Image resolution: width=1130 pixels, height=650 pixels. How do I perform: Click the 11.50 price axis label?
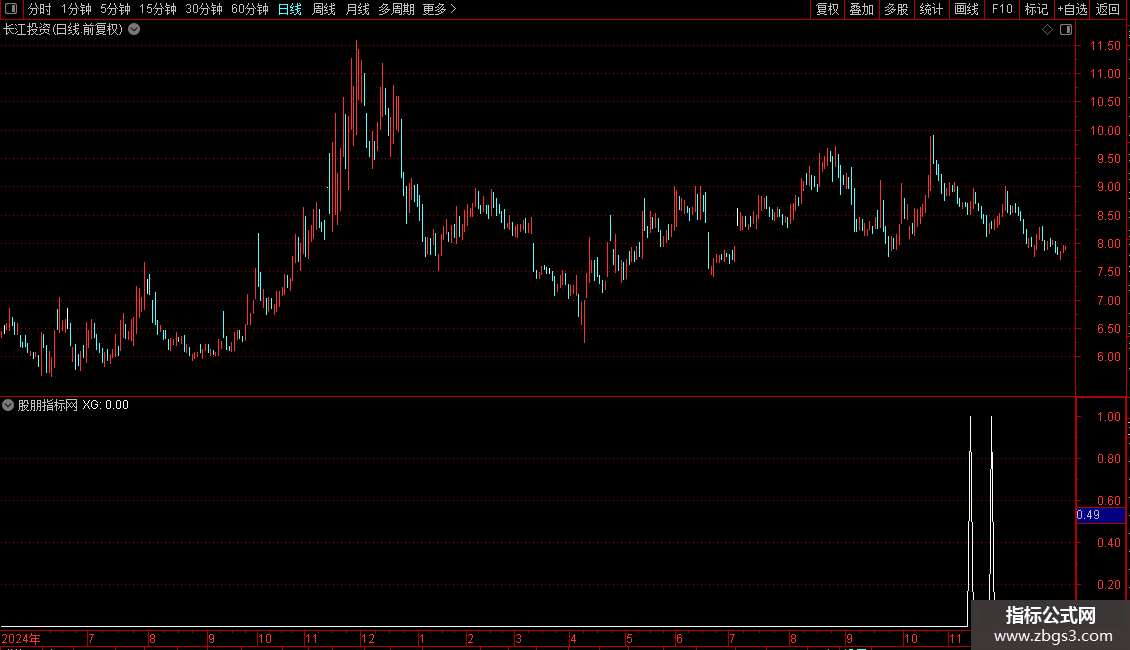pyautogui.click(x=1105, y=45)
